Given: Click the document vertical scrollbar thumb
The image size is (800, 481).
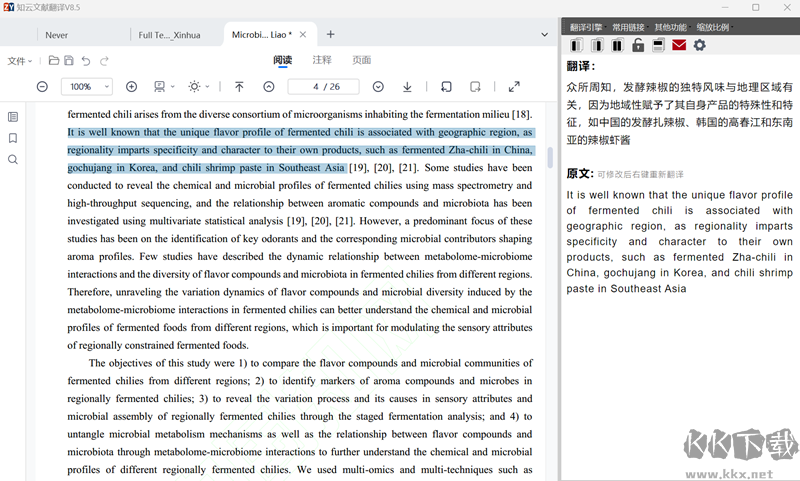Looking at the screenshot, I should tap(549, 157).
